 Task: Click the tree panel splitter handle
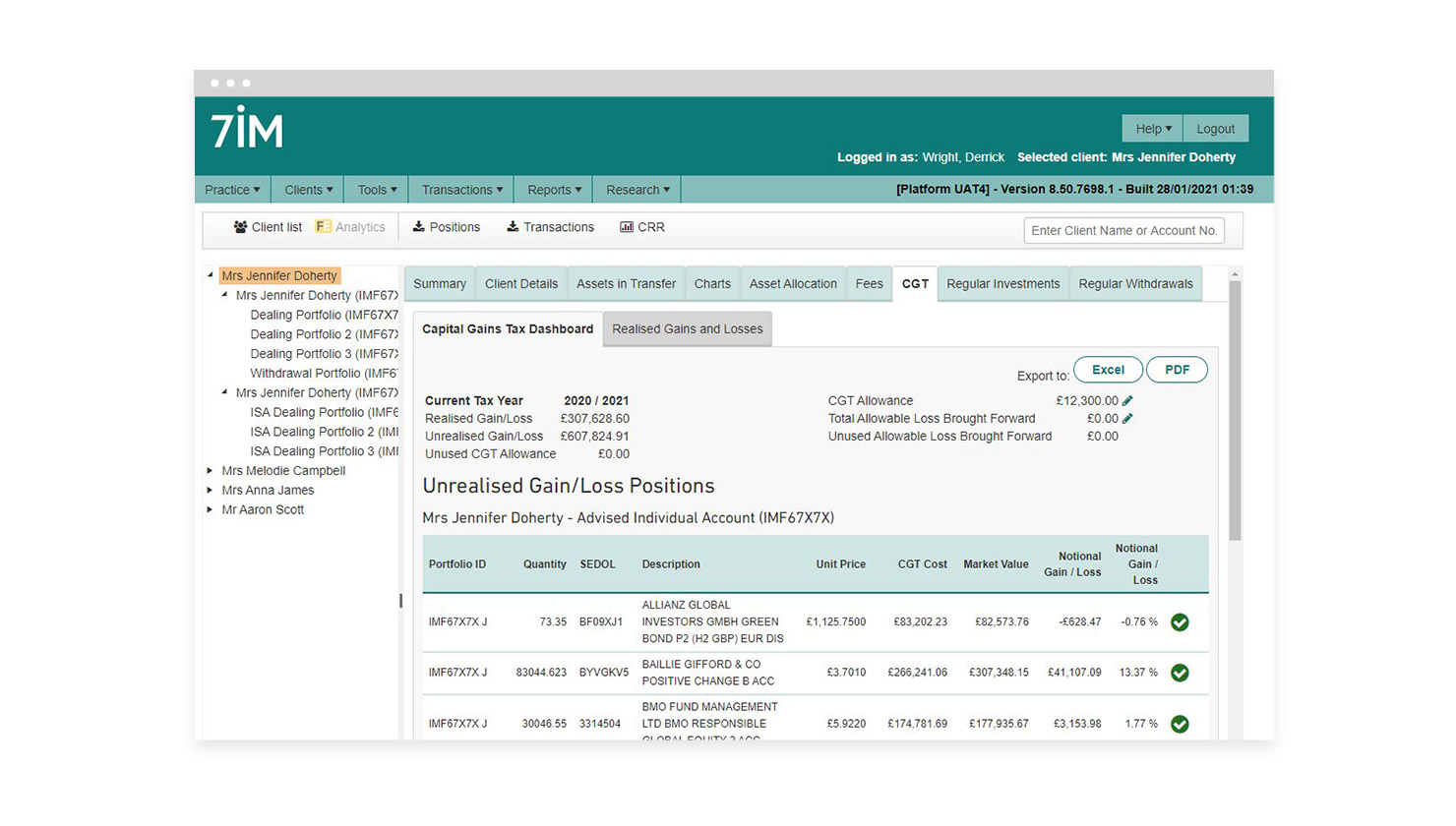tap(400, 601)
